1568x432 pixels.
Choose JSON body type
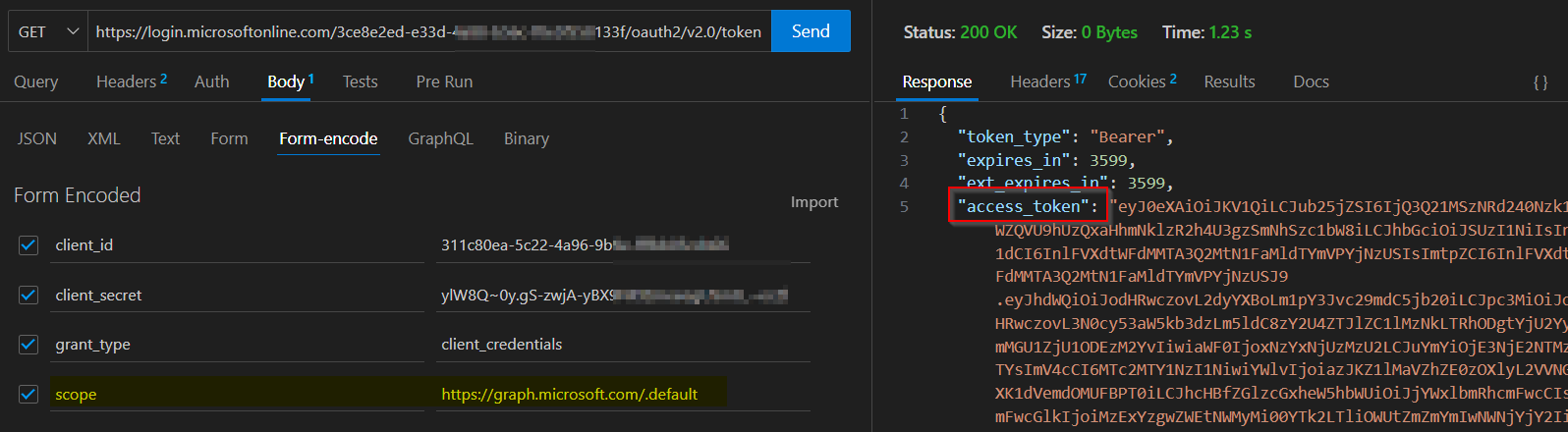coord(37,138)
